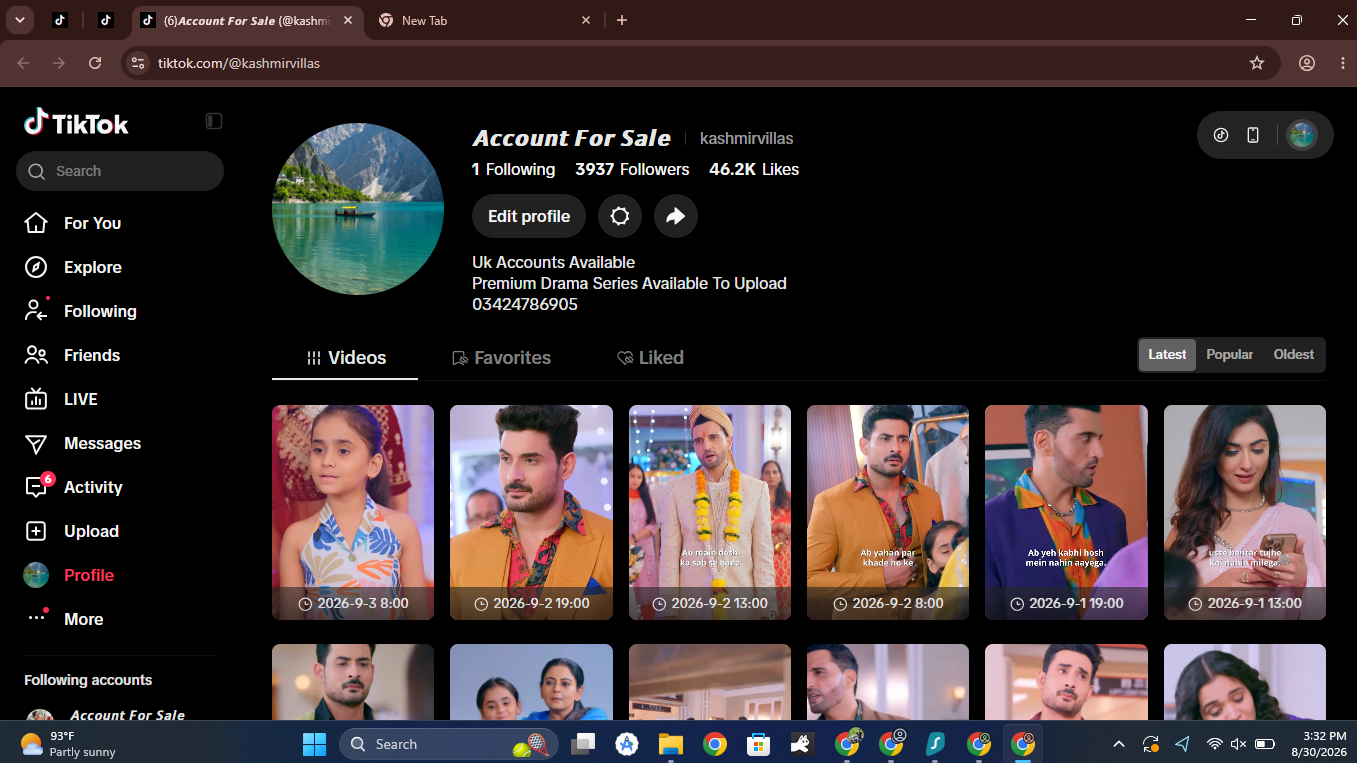This screenshot has width=1357, height=763.
Task: View the 3937 Followers list
Action: point(632,169)
